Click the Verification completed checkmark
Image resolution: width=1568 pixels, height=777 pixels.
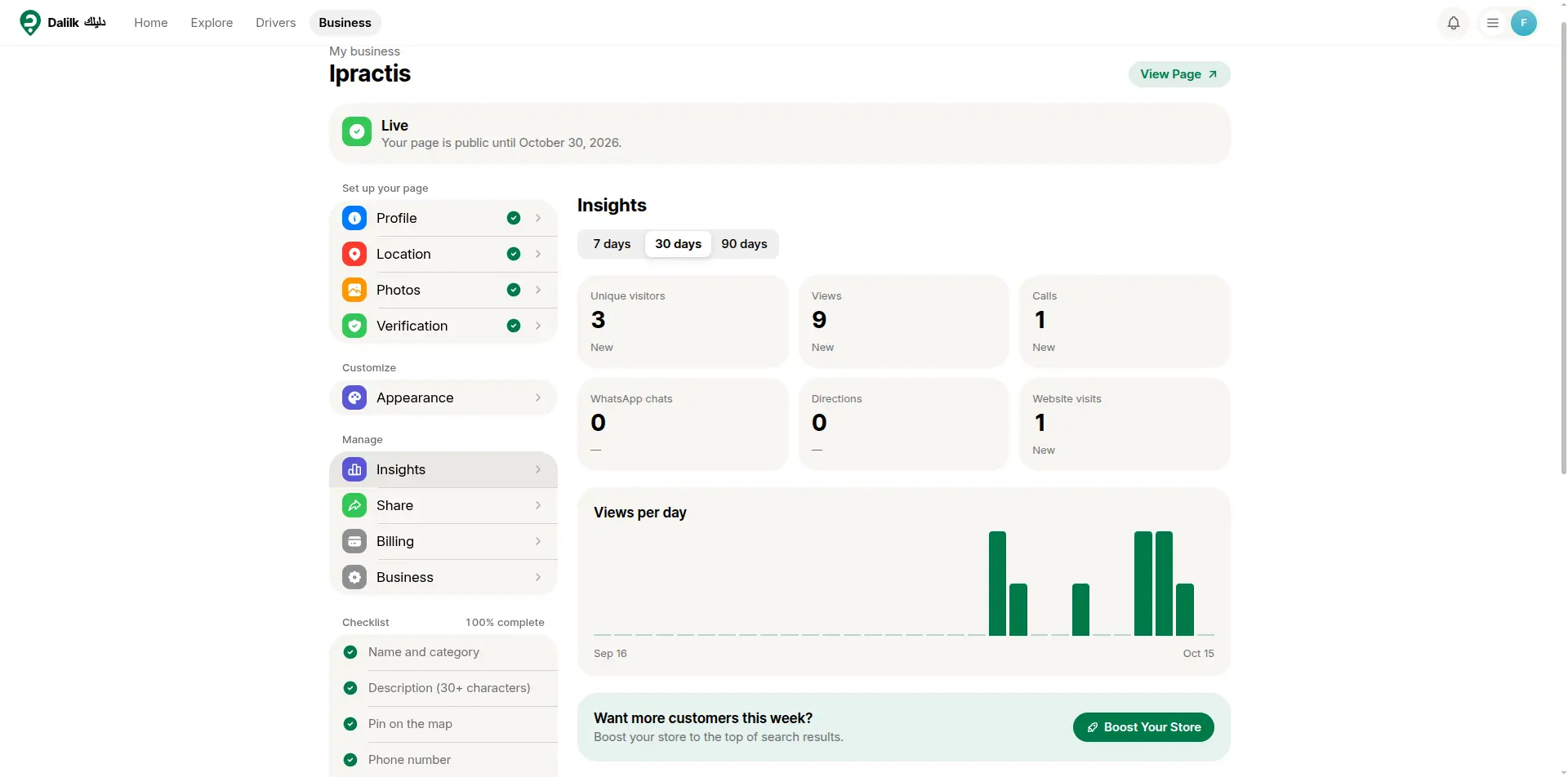[514, 326]
